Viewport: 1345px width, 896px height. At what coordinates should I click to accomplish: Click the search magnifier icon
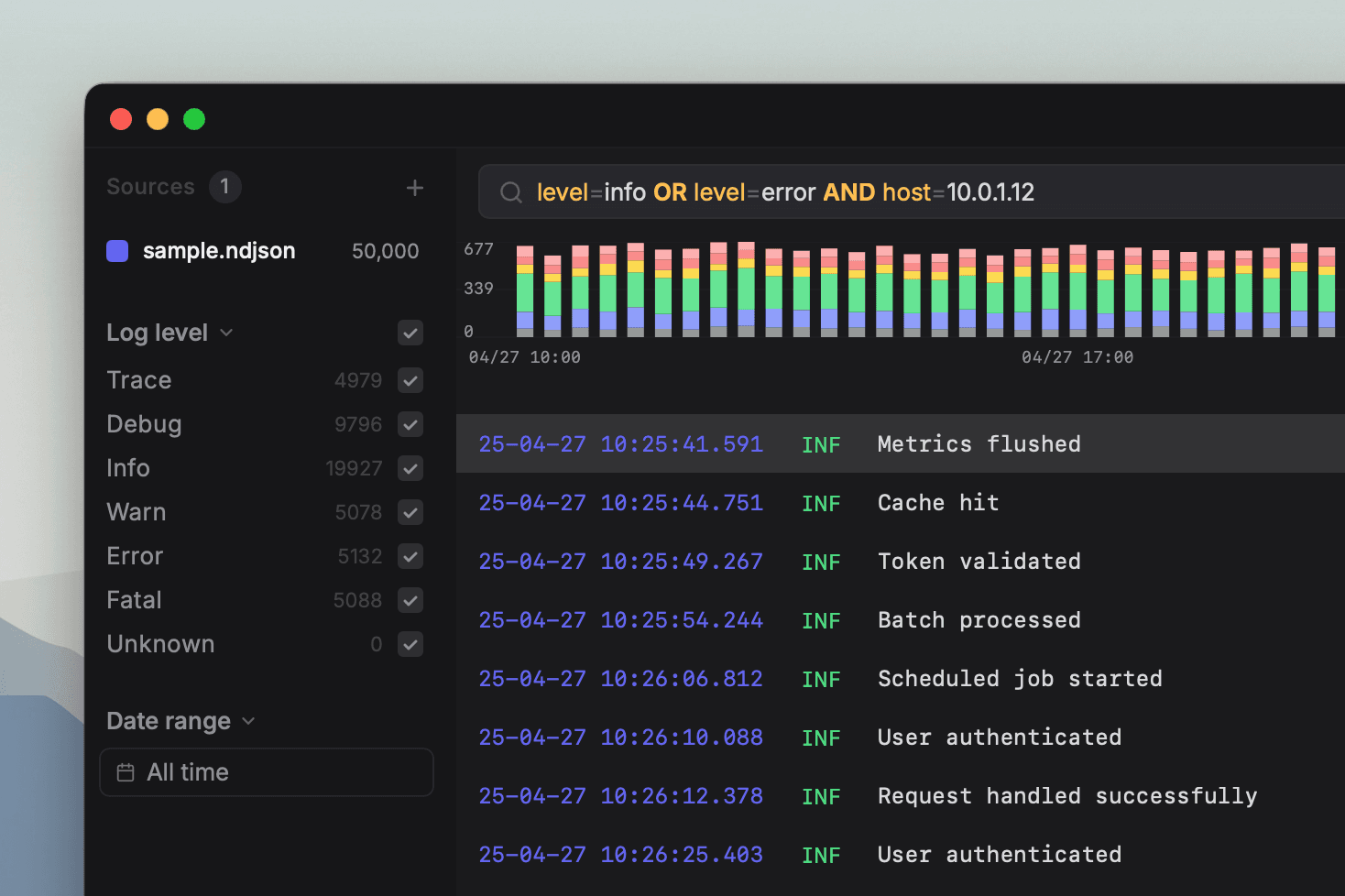pyautogui.click(x=511, y=192)
